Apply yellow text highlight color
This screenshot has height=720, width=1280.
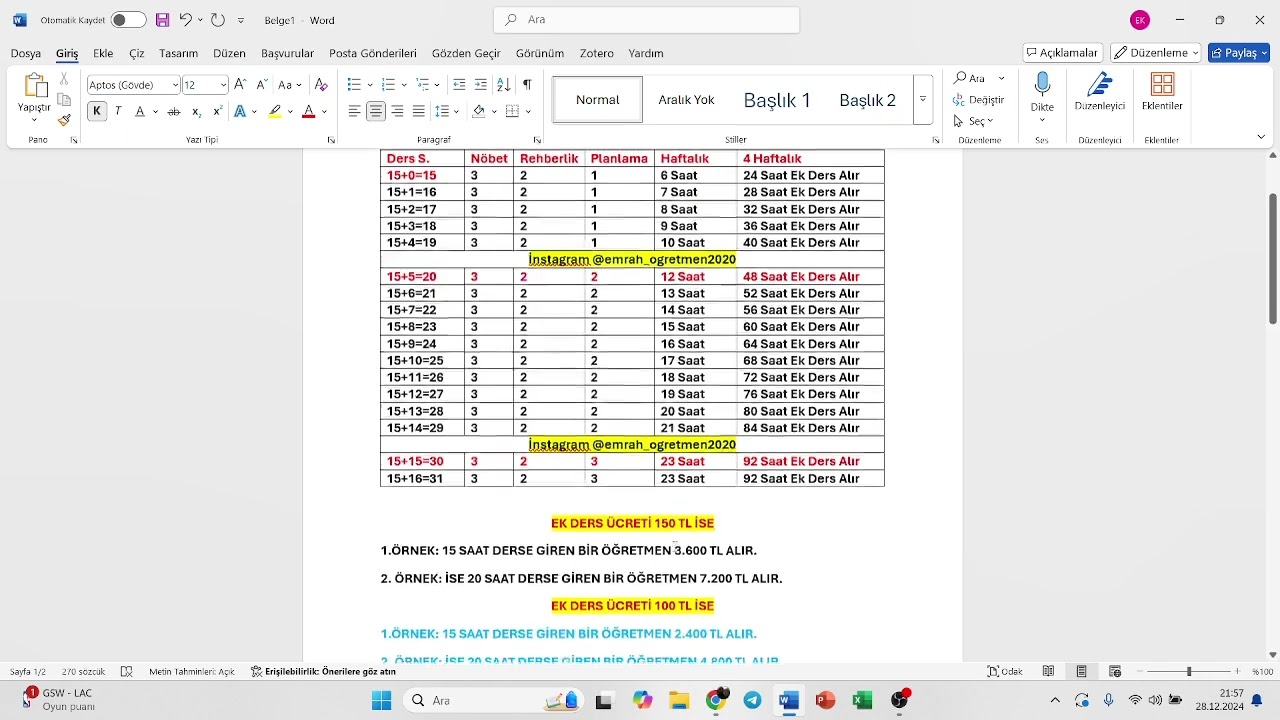275,112
